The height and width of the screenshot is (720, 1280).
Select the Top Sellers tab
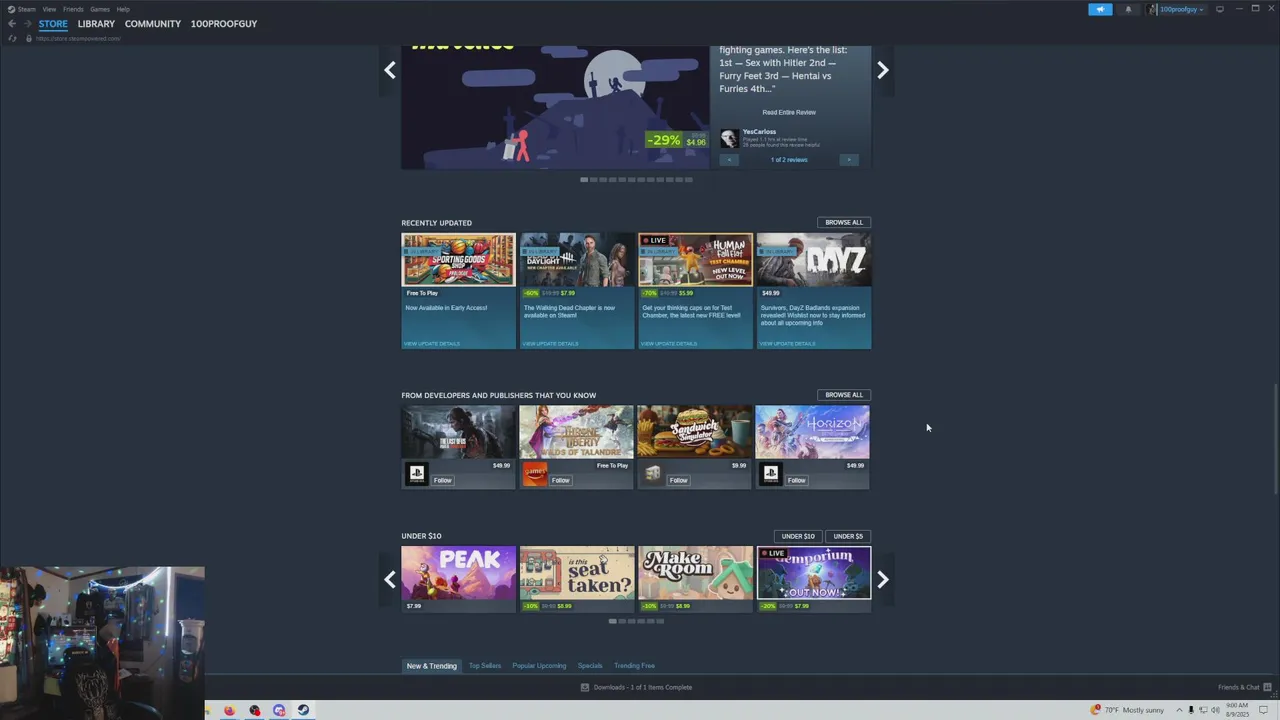click(x=485, y=666)
